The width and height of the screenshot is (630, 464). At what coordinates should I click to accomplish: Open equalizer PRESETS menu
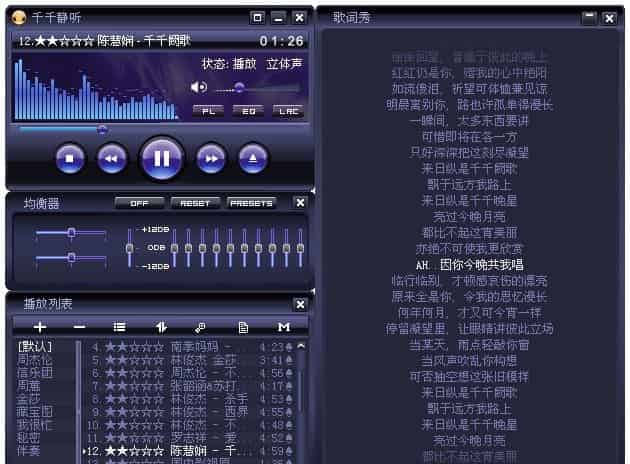pyautogui.click(x=252, y=203)
